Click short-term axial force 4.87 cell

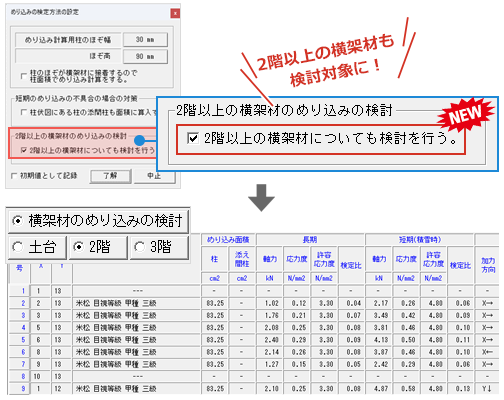[378, 388]
